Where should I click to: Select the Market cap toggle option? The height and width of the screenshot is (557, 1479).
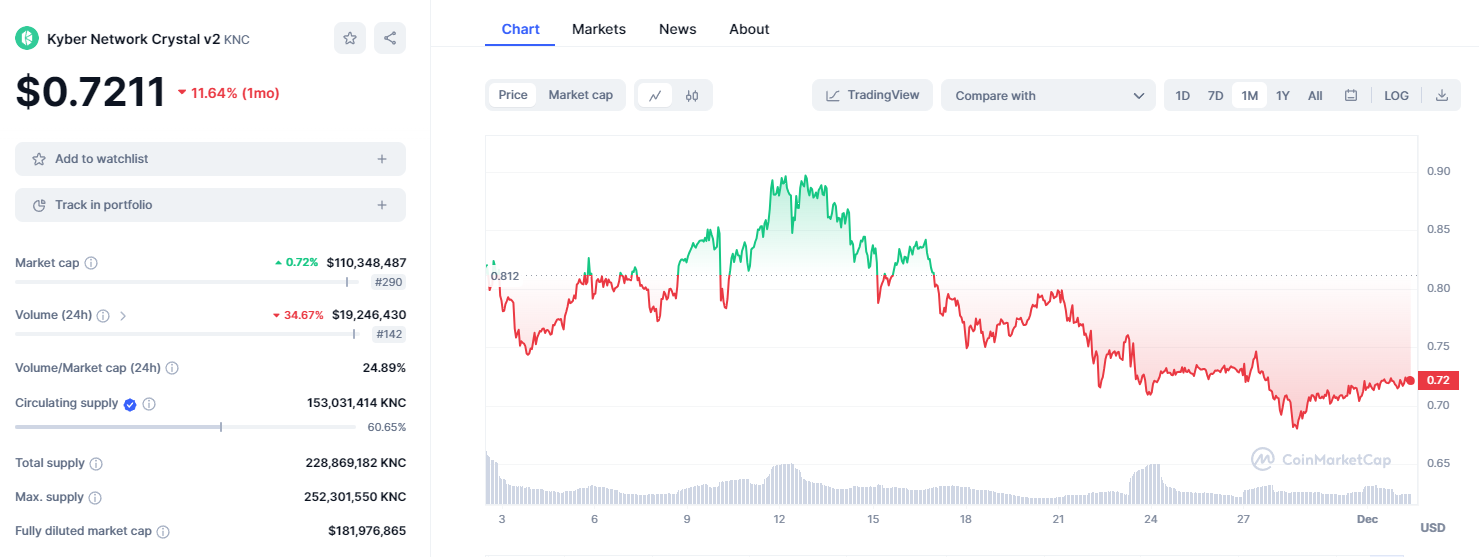(580, 95)
